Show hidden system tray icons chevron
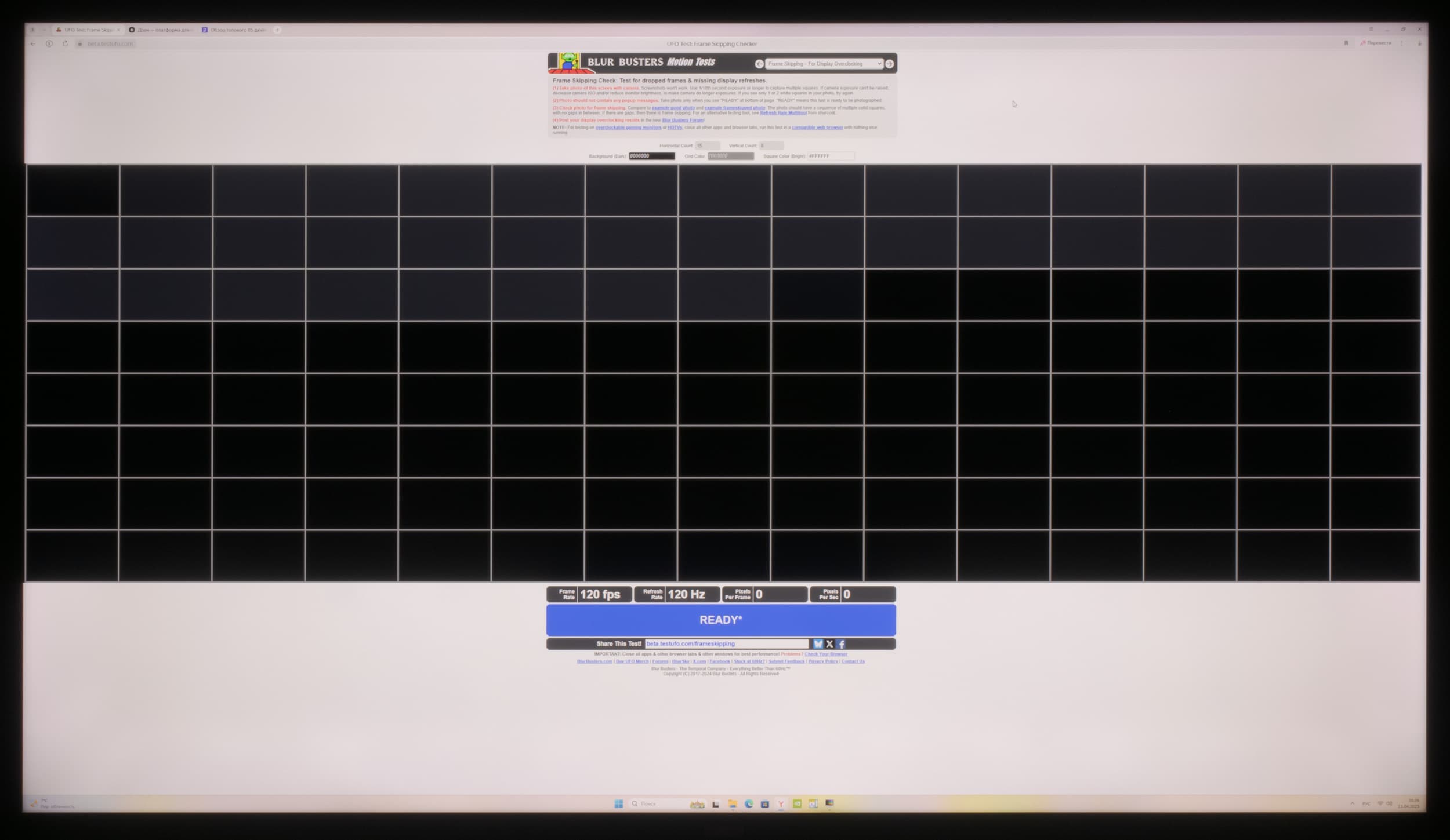 [1353, 803]
